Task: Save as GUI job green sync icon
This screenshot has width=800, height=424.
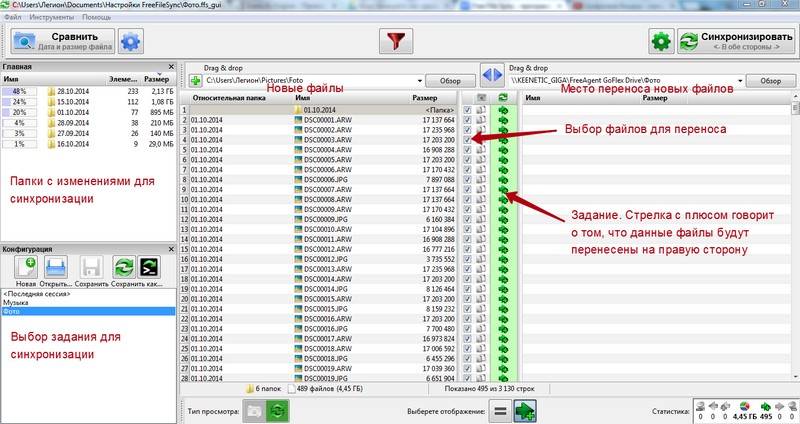Action: point(124,267)
